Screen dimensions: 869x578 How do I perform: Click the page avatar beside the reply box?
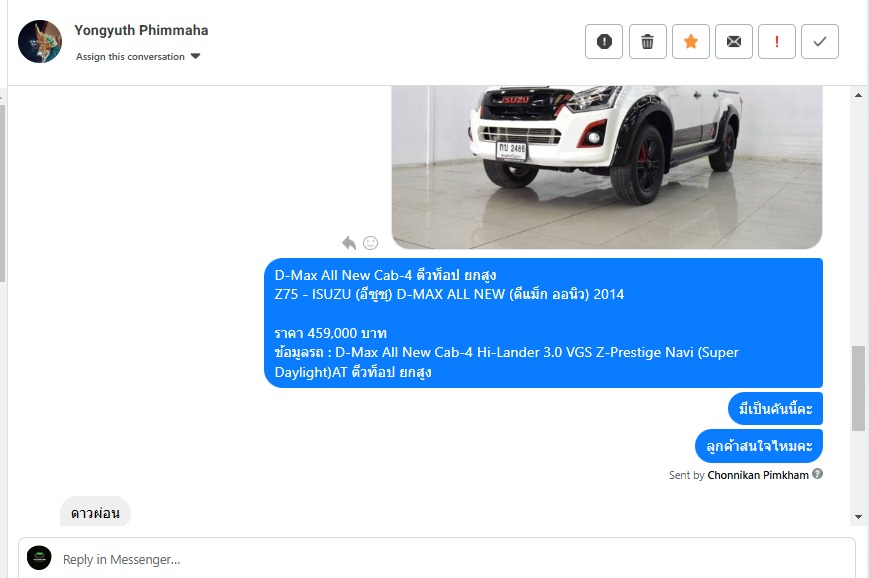click(x=39, y=558)
